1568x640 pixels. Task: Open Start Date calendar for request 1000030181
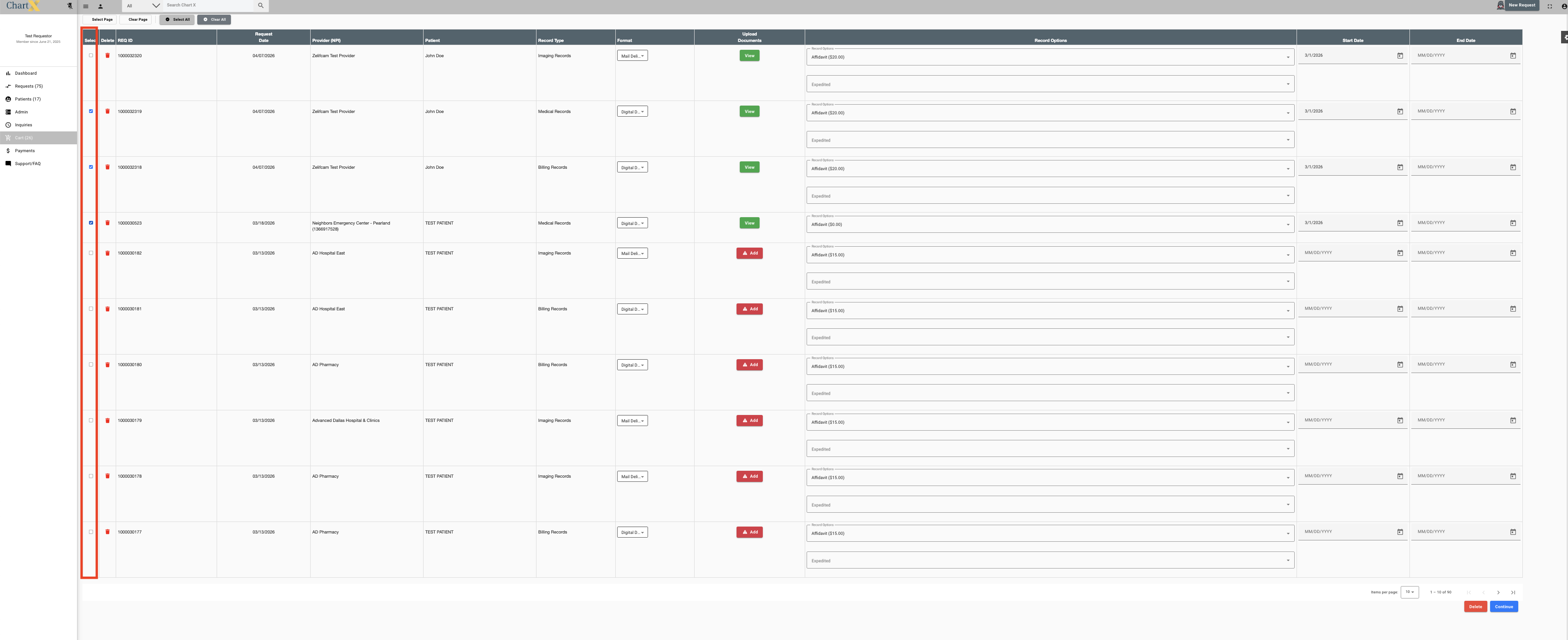(1399, 309)
